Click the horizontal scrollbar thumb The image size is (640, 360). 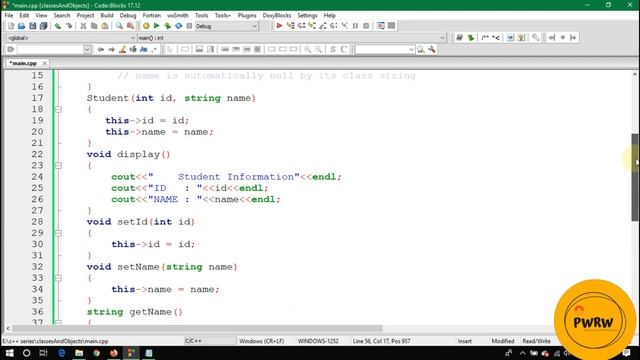tap(197, 328)
